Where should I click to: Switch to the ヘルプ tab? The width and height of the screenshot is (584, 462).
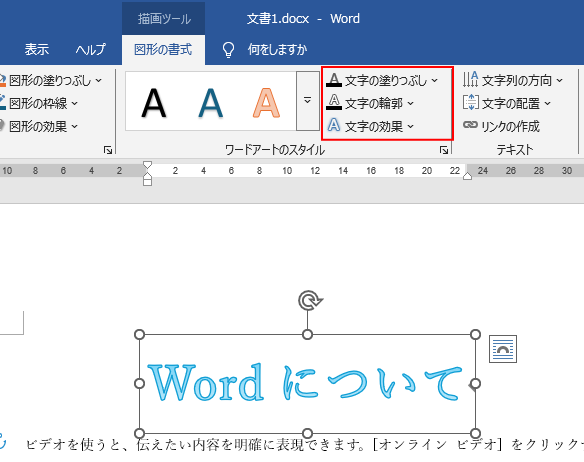[x=91, y=49]
